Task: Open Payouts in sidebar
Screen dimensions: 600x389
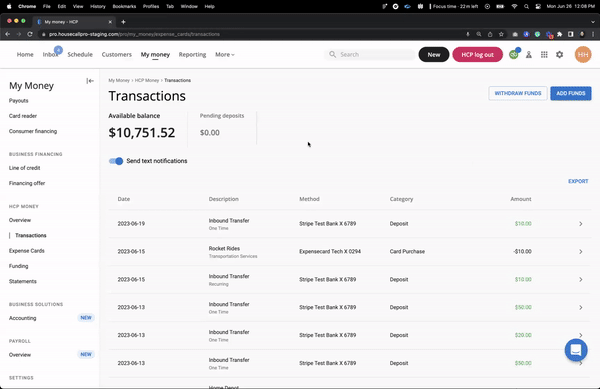Action: point(19,101)
